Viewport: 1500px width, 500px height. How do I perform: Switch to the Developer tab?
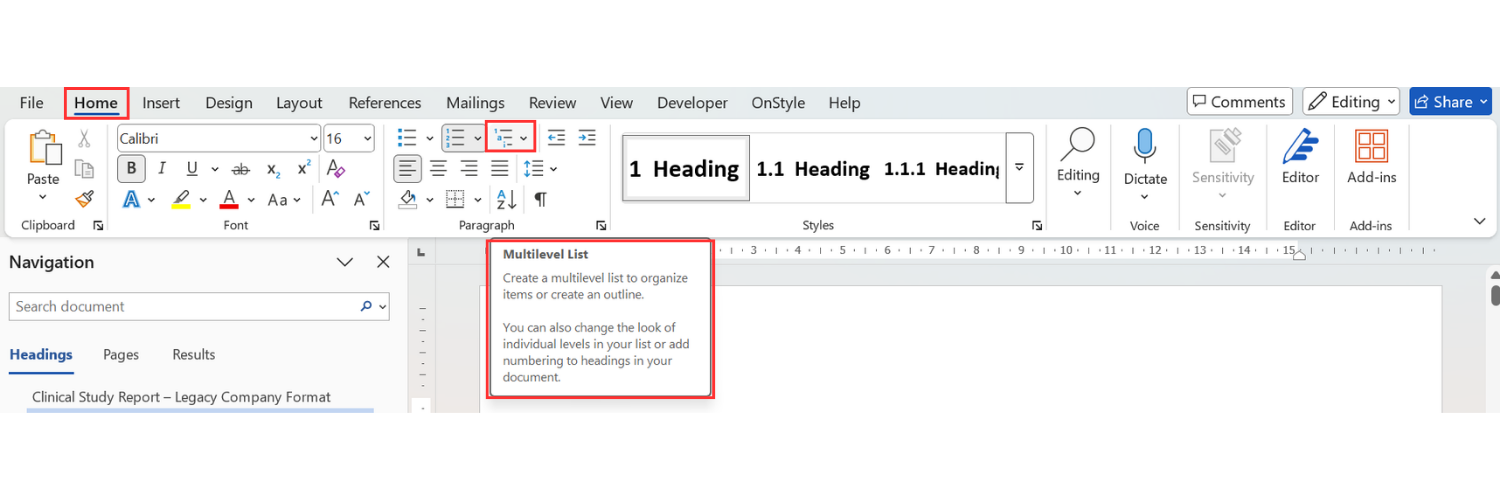pos(692,103)
